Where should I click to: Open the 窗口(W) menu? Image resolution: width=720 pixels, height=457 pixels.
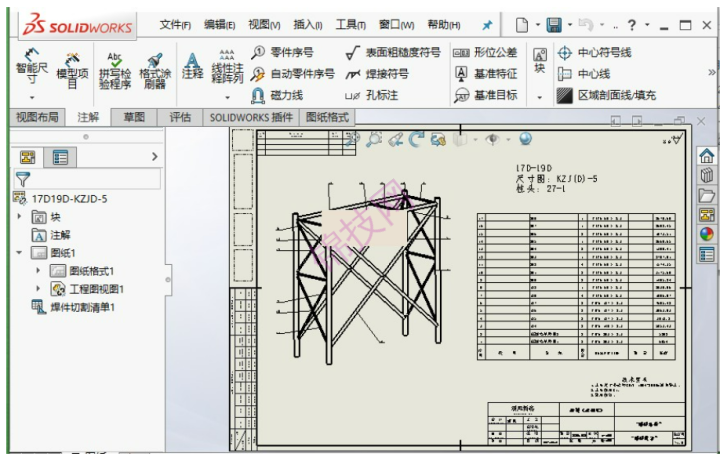pyautogui.click(x=396, y=25)
